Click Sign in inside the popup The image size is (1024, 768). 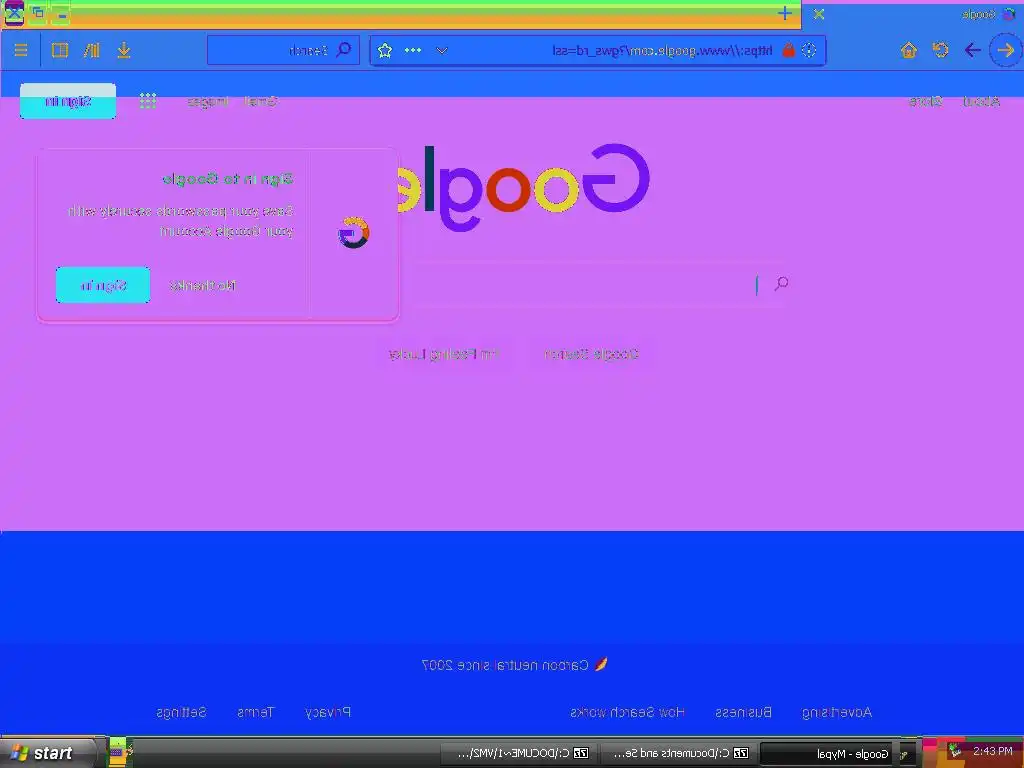(x=103, y=285)
